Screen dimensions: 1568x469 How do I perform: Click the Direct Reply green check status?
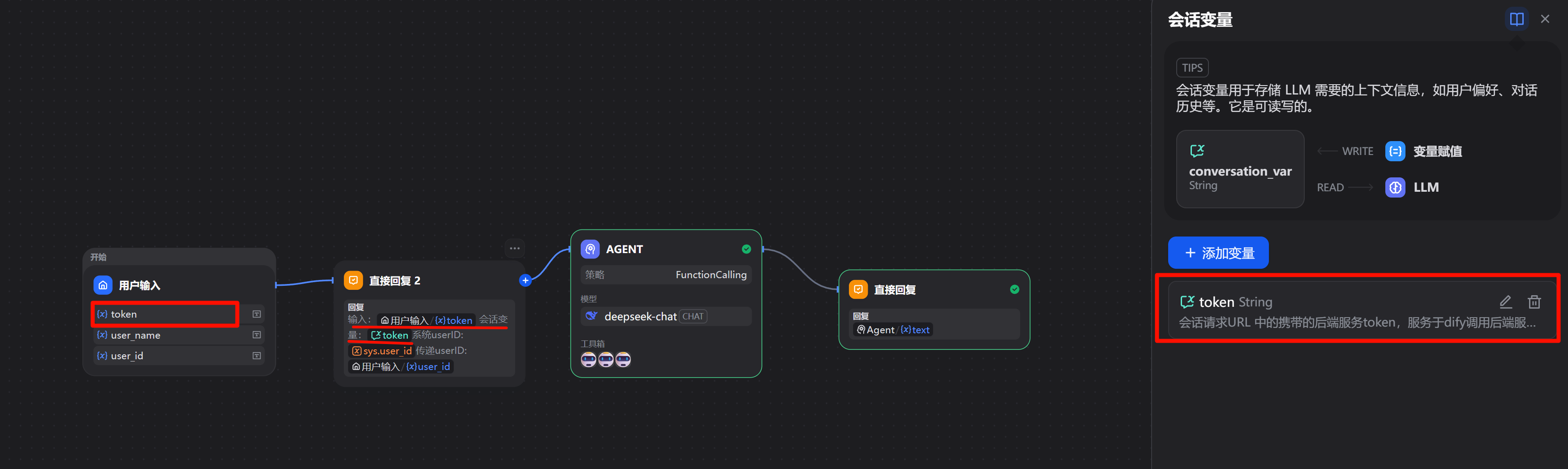tap(1014, 289)
